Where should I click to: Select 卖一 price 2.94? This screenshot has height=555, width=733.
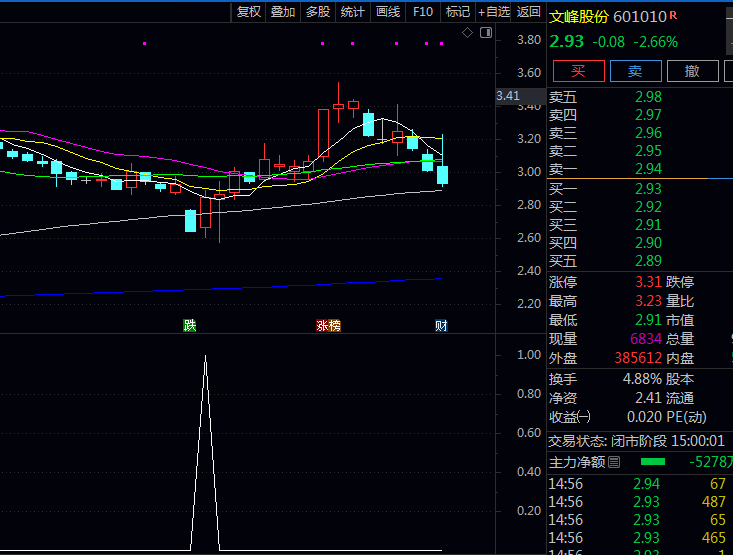(x=648, y=169)
